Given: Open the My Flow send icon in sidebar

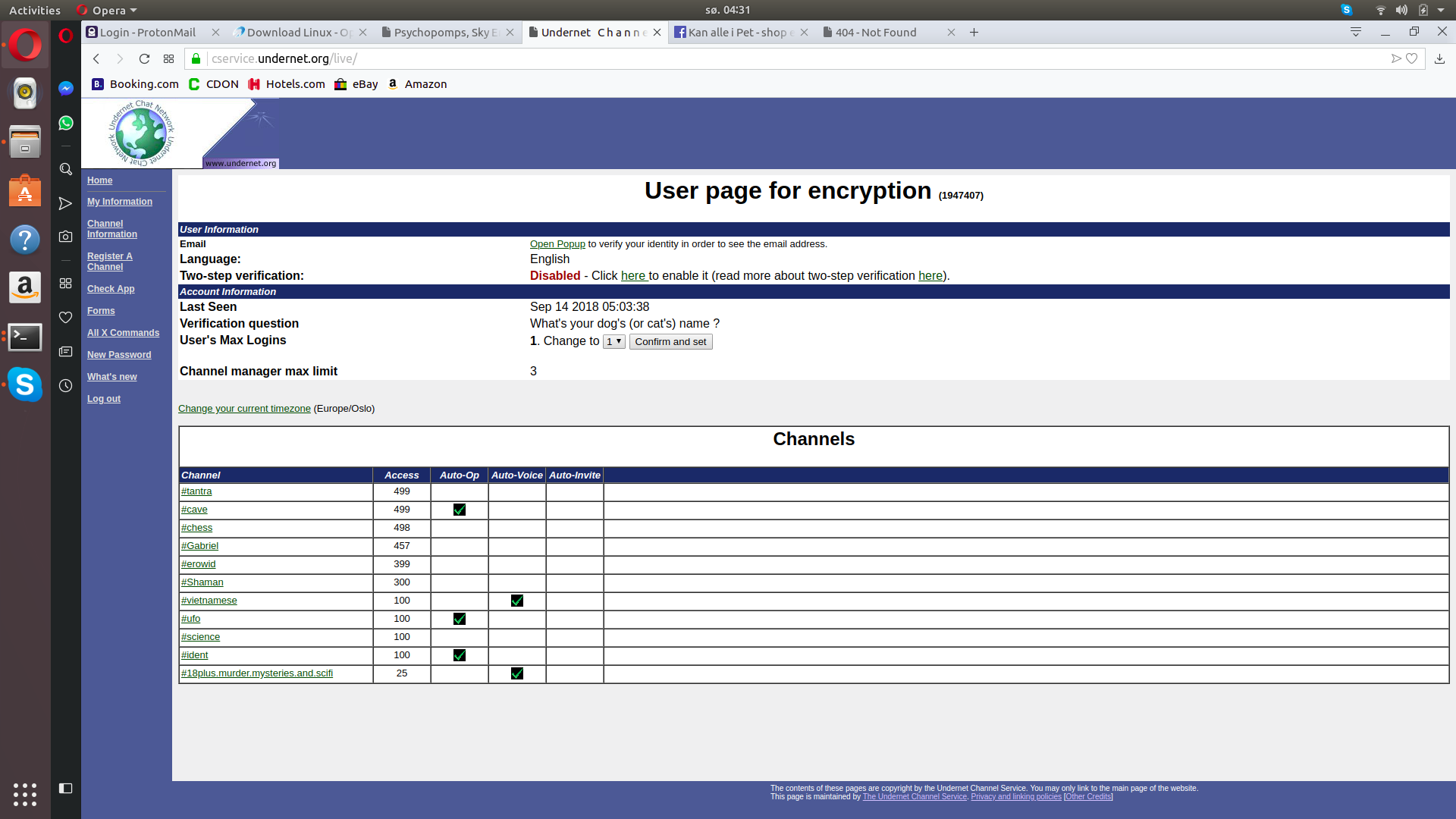Looking at the screenshot, I should 66,203.
